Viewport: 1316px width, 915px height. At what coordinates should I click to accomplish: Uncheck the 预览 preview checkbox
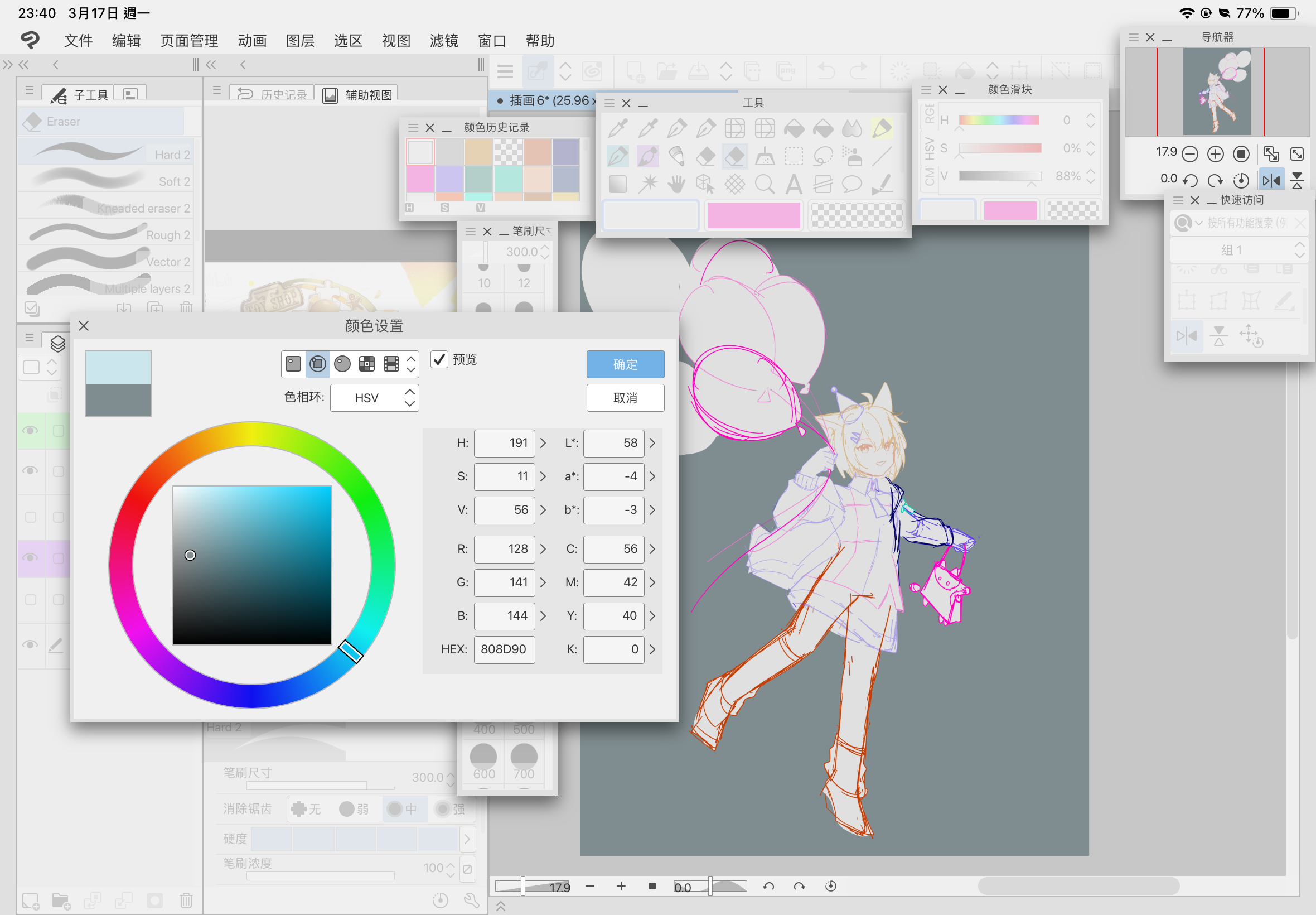pos(439,359)
